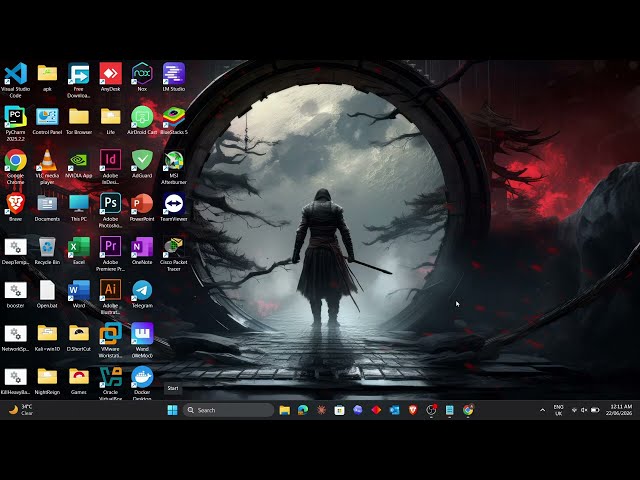Open the NightReign folder

pyautogui.click(x=47, y=380)
